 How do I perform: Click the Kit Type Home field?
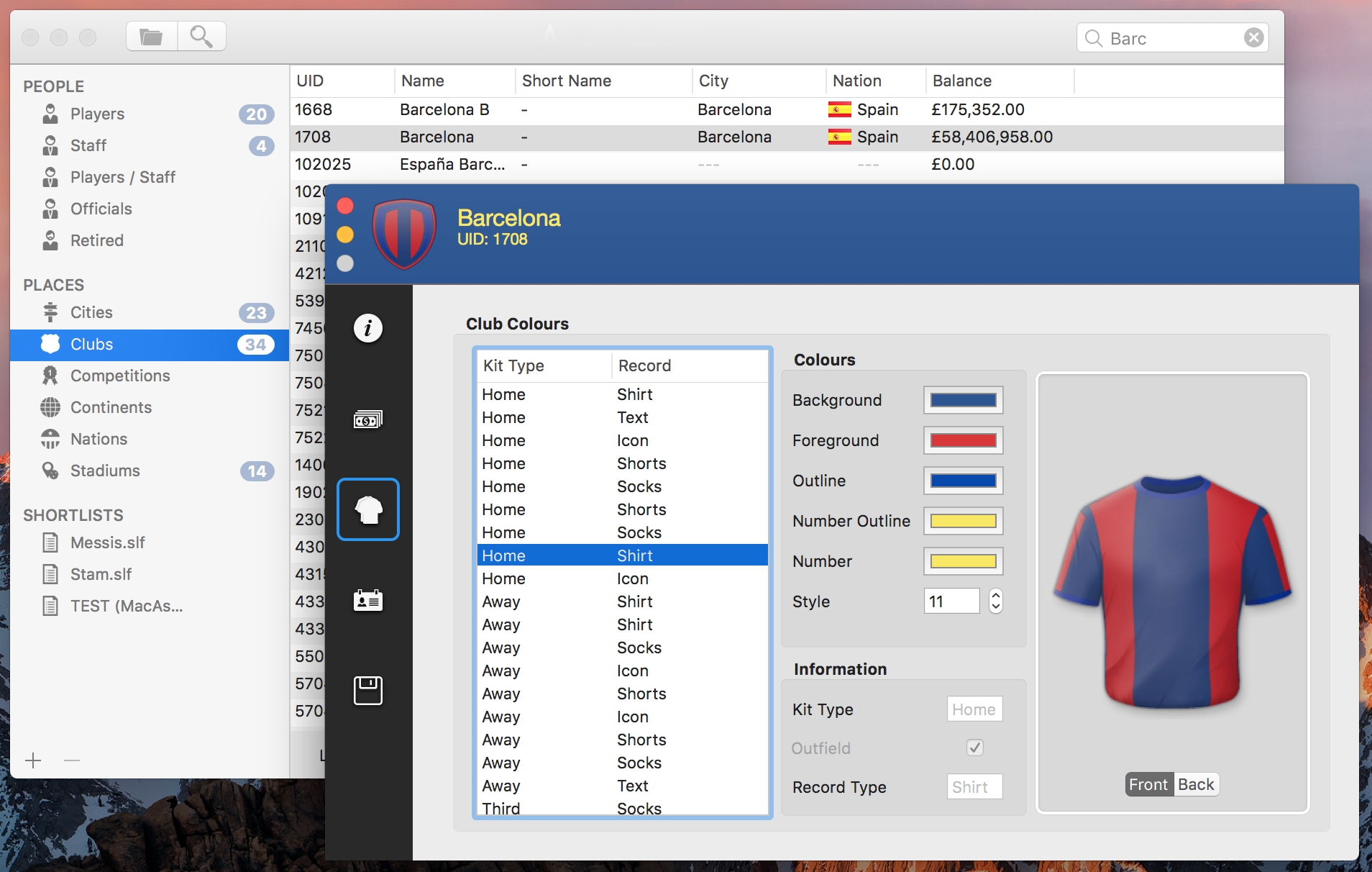click(x=975, y=709)
